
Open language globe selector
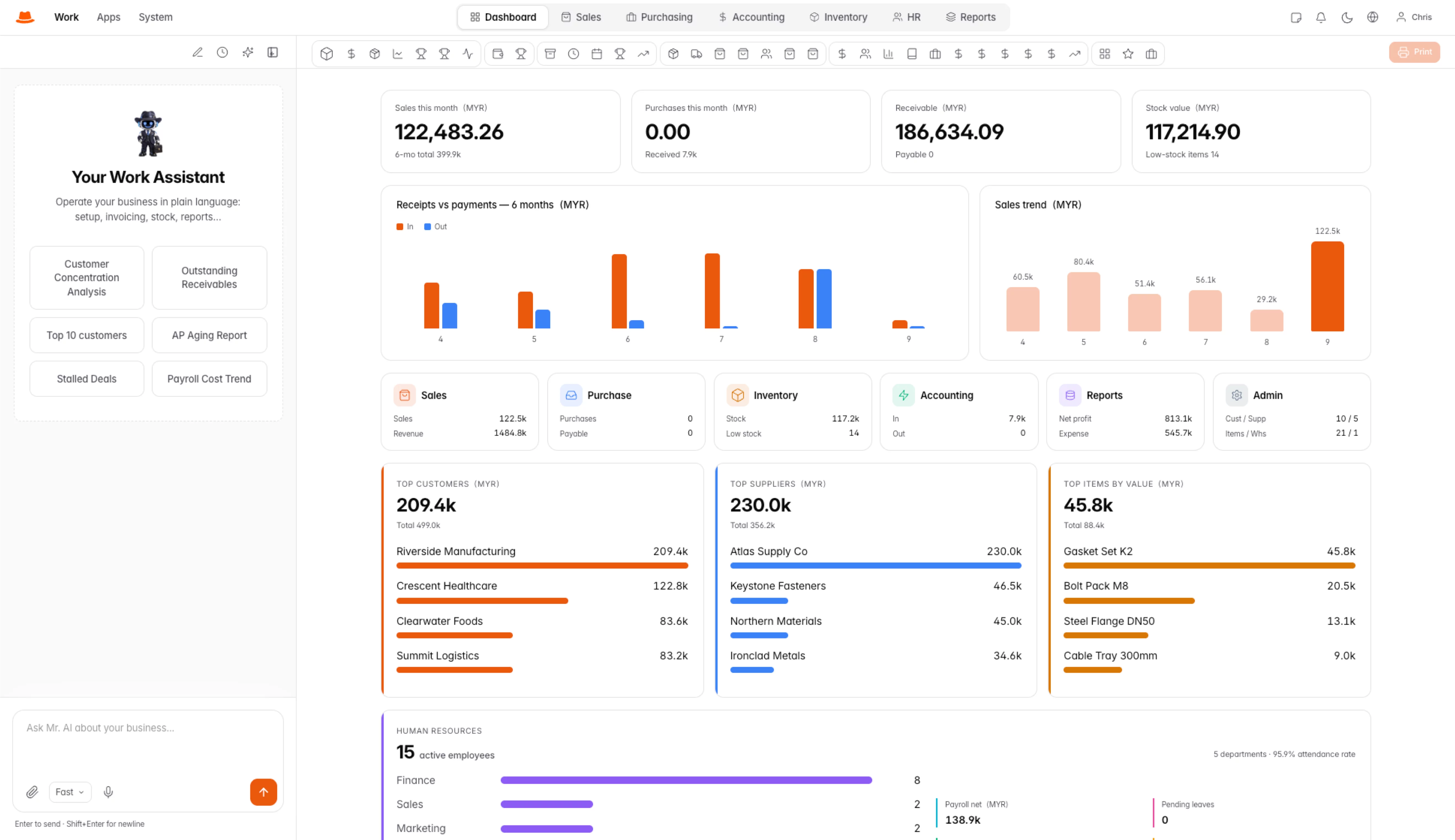tap(1373, 17)
